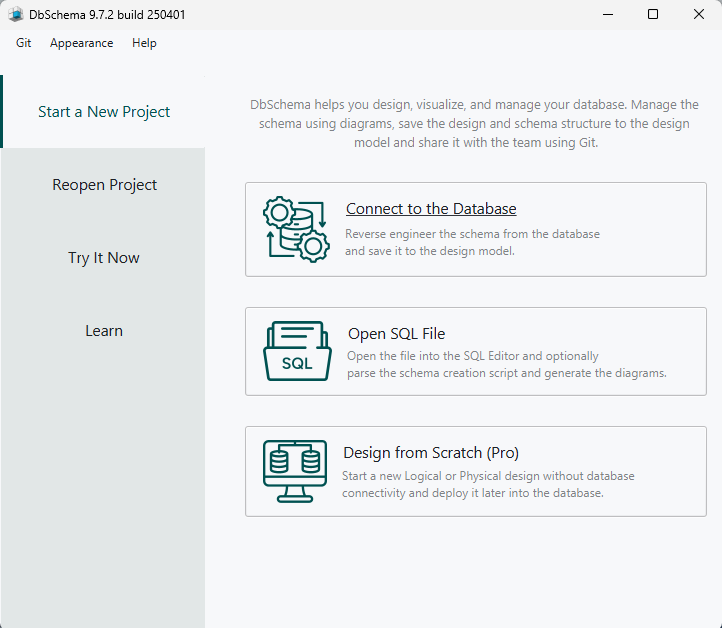
Task: Click 'Start a new Logical or Physical design' text
Action: point(488,476)
